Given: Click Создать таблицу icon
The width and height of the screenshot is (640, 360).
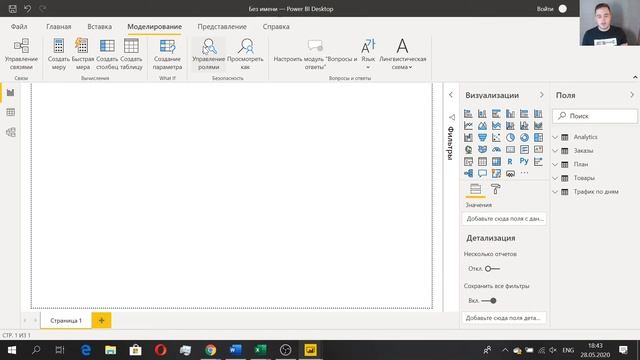Looking at the screenshot, I should 131,46.
